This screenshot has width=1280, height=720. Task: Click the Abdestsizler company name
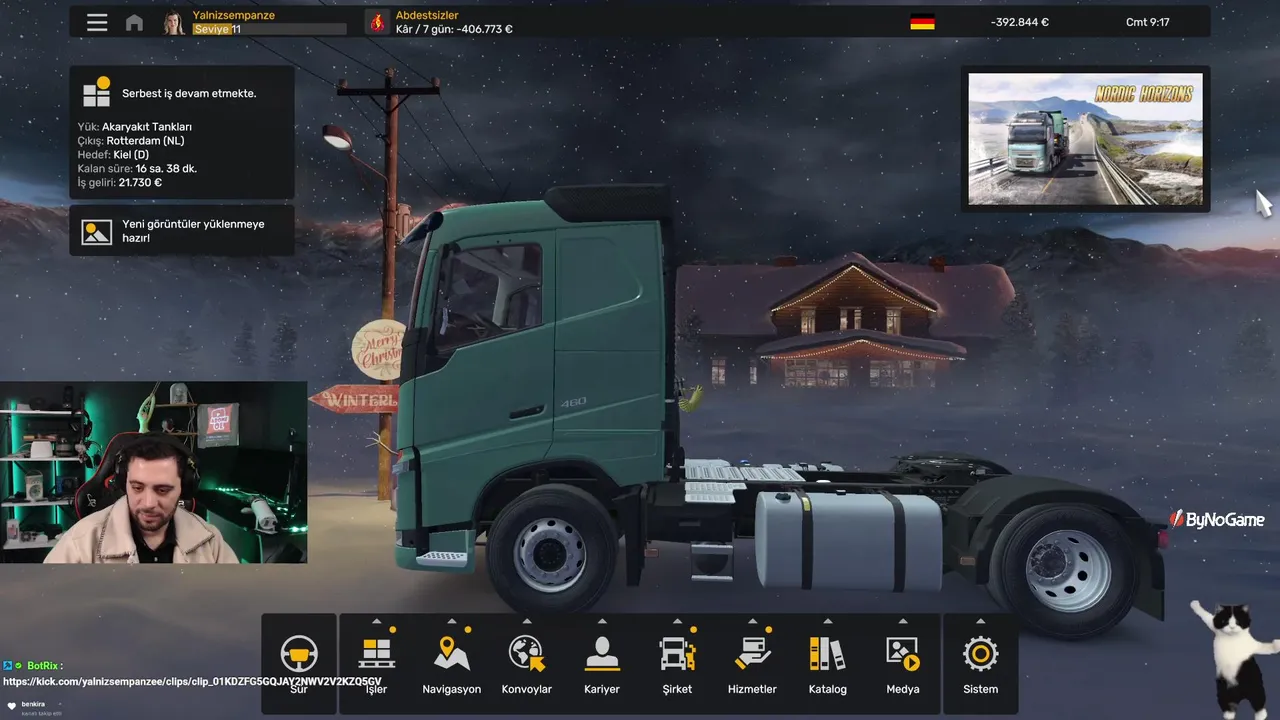(427, 15)
